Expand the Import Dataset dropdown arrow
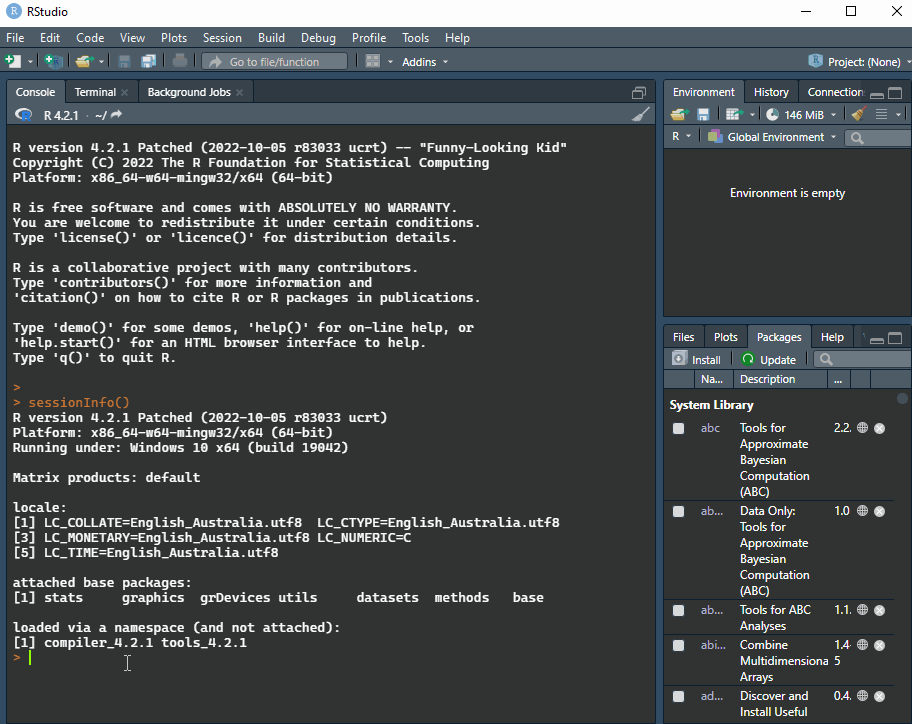912x724 pixels. point(752,113)
